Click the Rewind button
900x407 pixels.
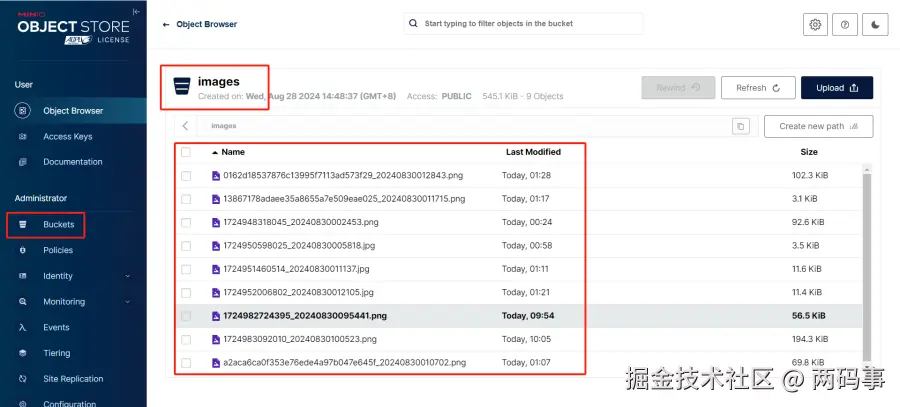point(678,88)
